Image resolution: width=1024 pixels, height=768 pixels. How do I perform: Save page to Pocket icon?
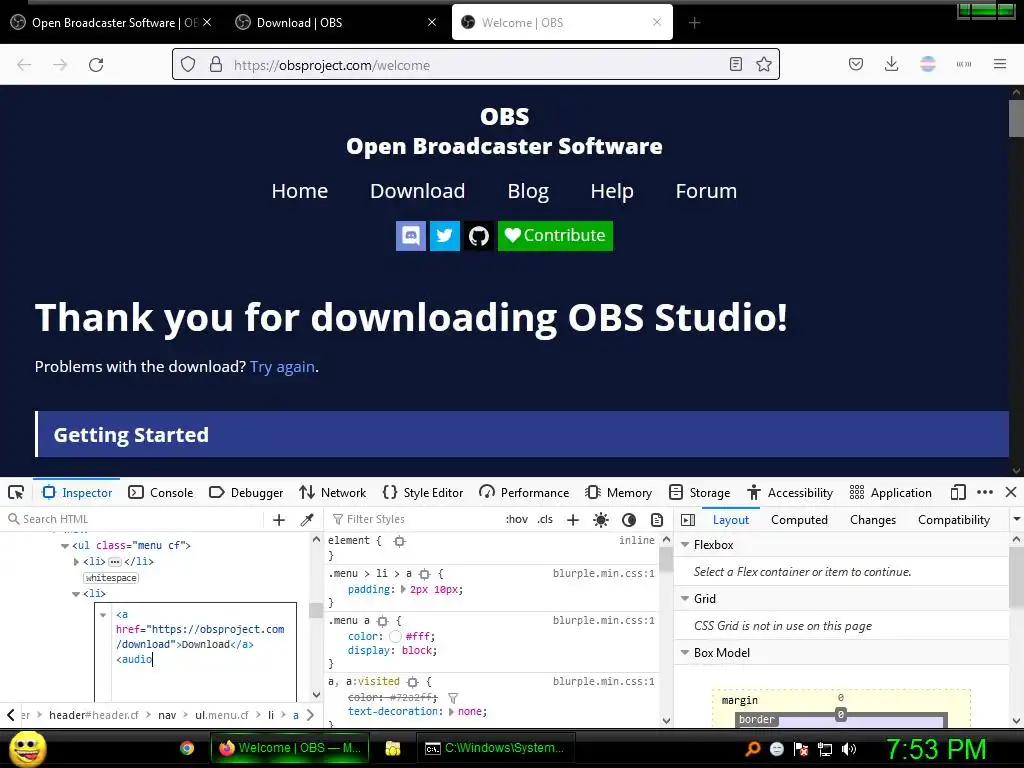pos(856,64)
